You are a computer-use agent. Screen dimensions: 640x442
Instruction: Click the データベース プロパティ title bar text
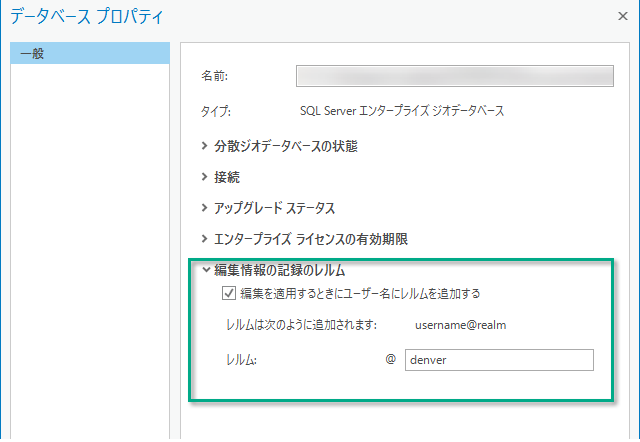pyautogui.click(x=85, y=17)
